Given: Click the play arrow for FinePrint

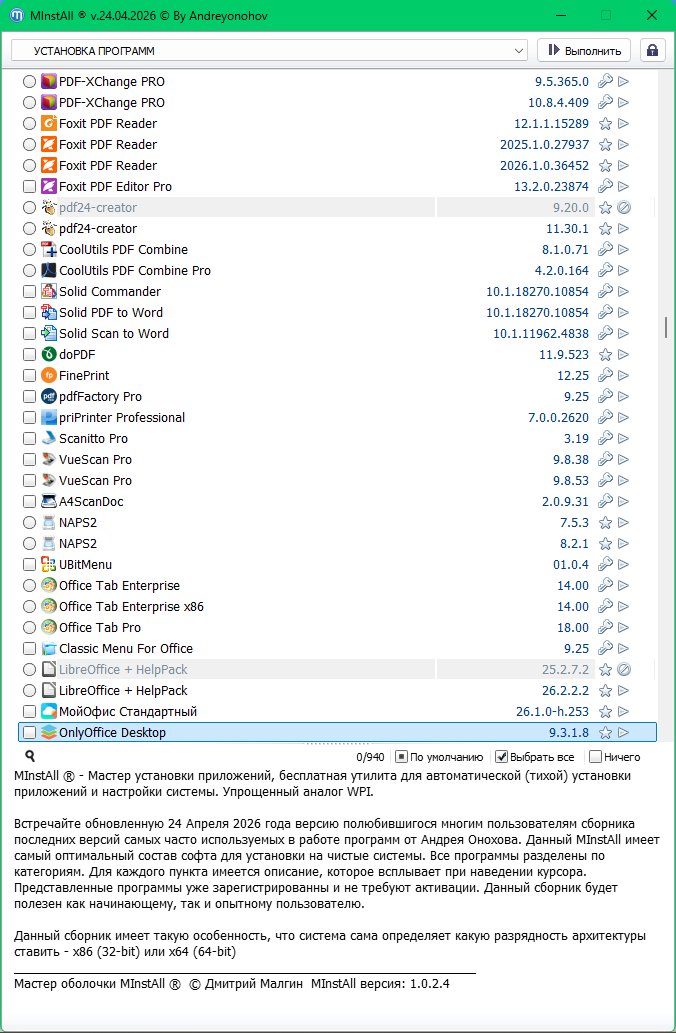Looking at the screenshot, I should pos(623,376).
